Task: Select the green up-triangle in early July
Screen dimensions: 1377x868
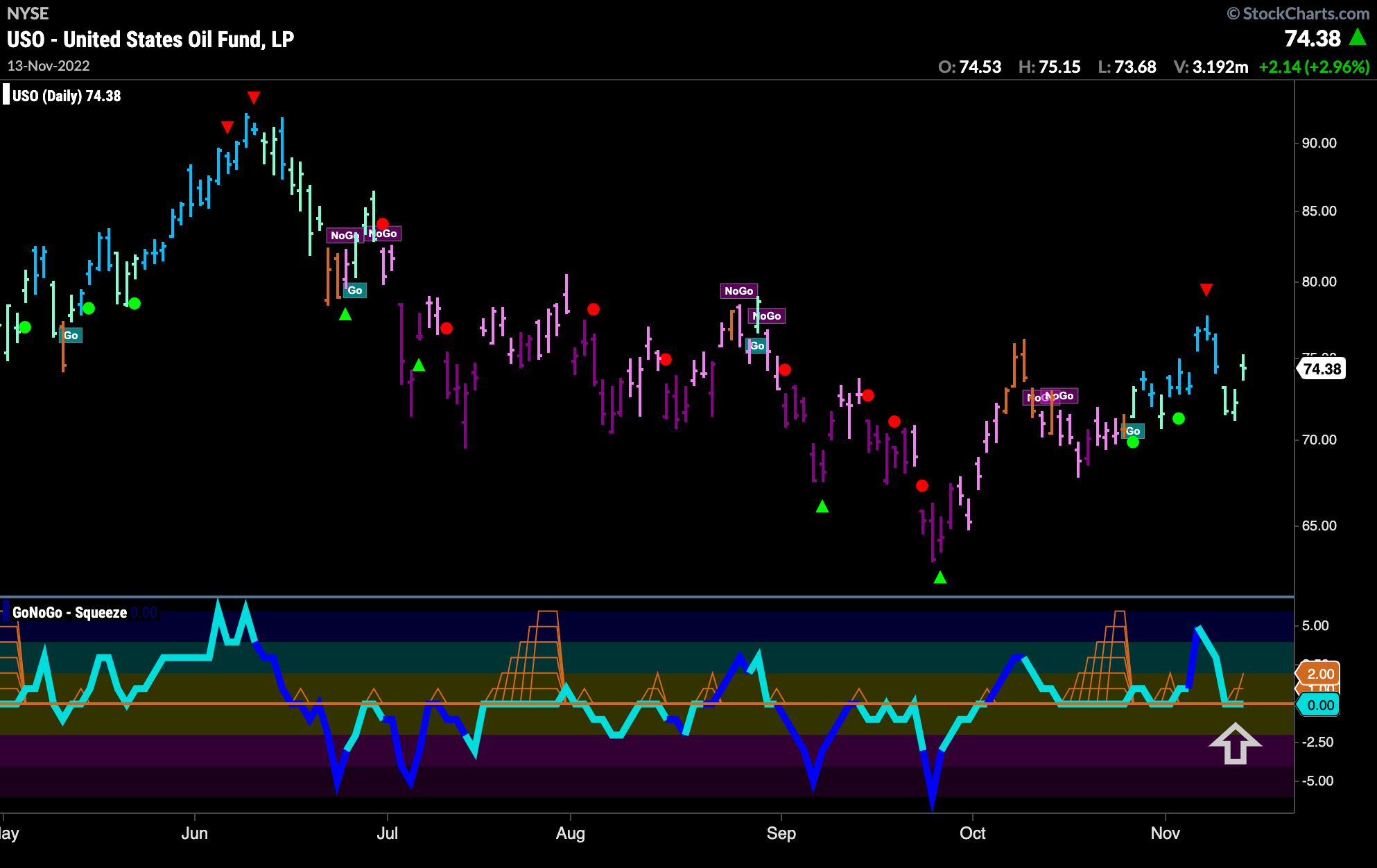Action: (x=419, y=365)
